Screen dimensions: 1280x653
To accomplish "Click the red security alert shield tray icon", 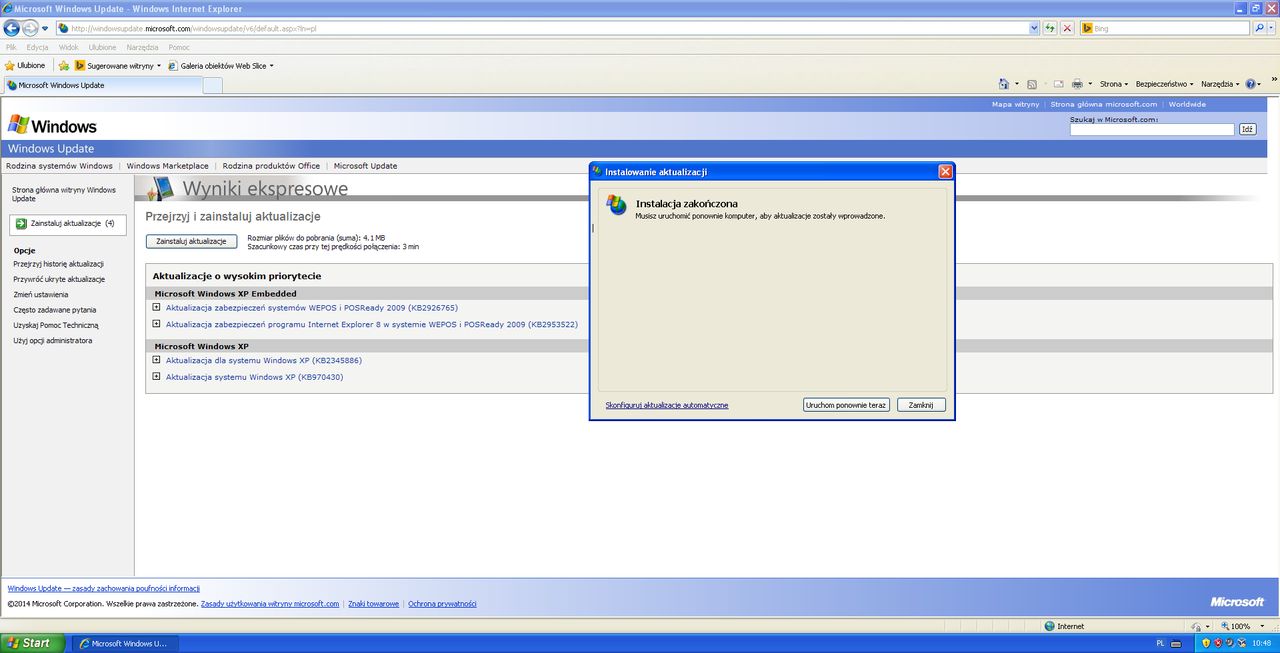I will pyautogui.click(x=1219, y=643).
